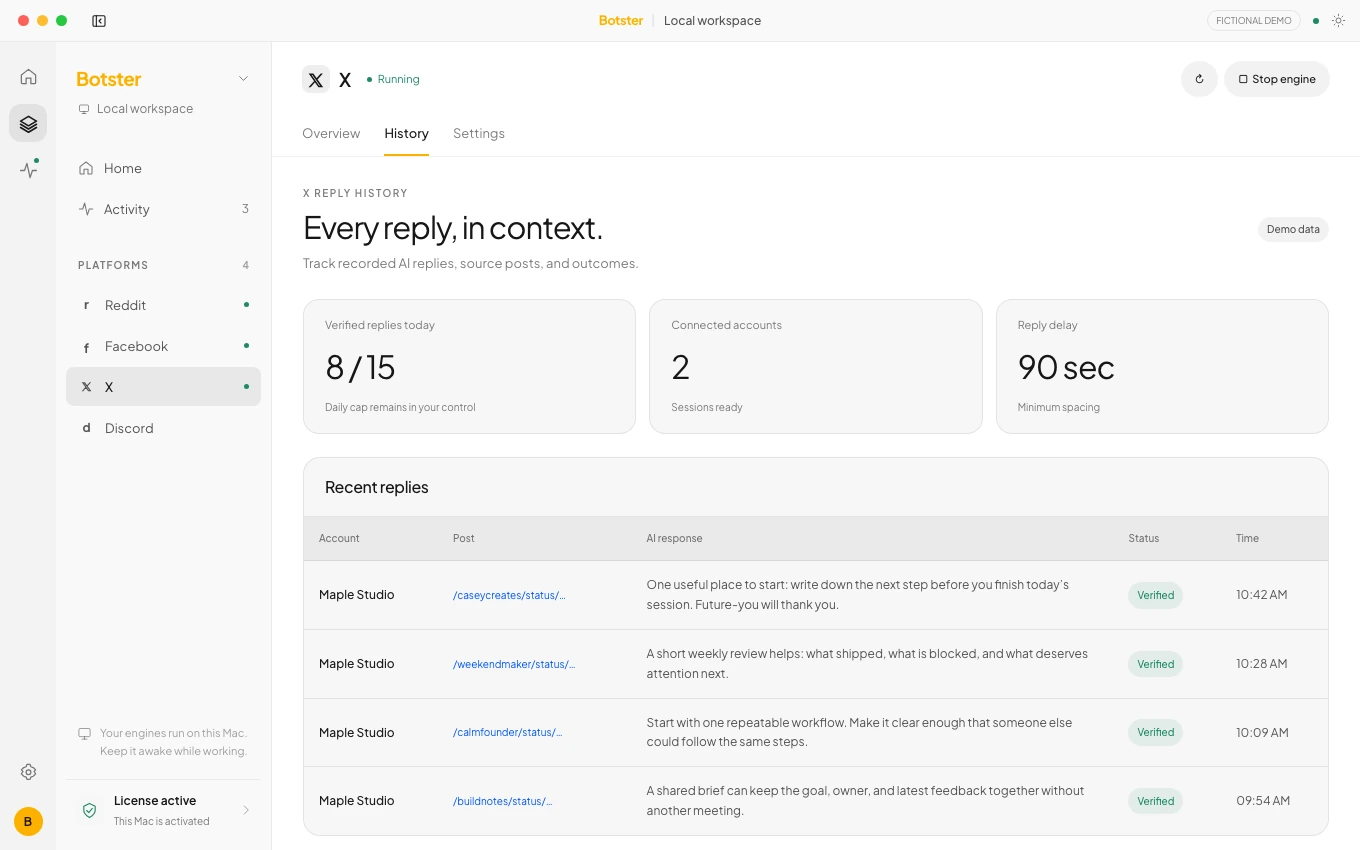Switch to the History tab
The height and width of the screenshot is (850, 1360).
406,133
